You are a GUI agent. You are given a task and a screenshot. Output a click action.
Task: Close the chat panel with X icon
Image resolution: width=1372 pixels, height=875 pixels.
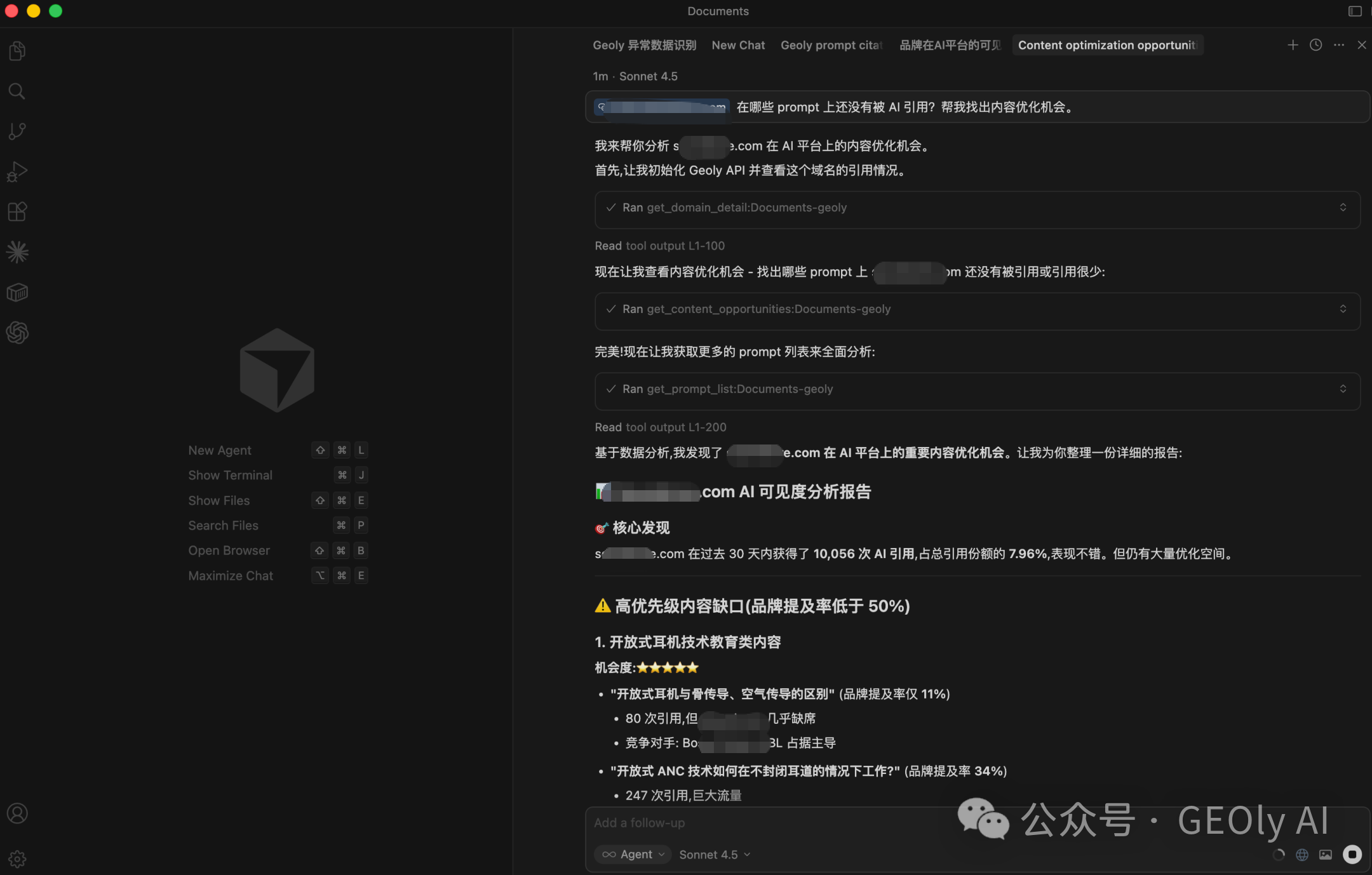(1362, 45)
